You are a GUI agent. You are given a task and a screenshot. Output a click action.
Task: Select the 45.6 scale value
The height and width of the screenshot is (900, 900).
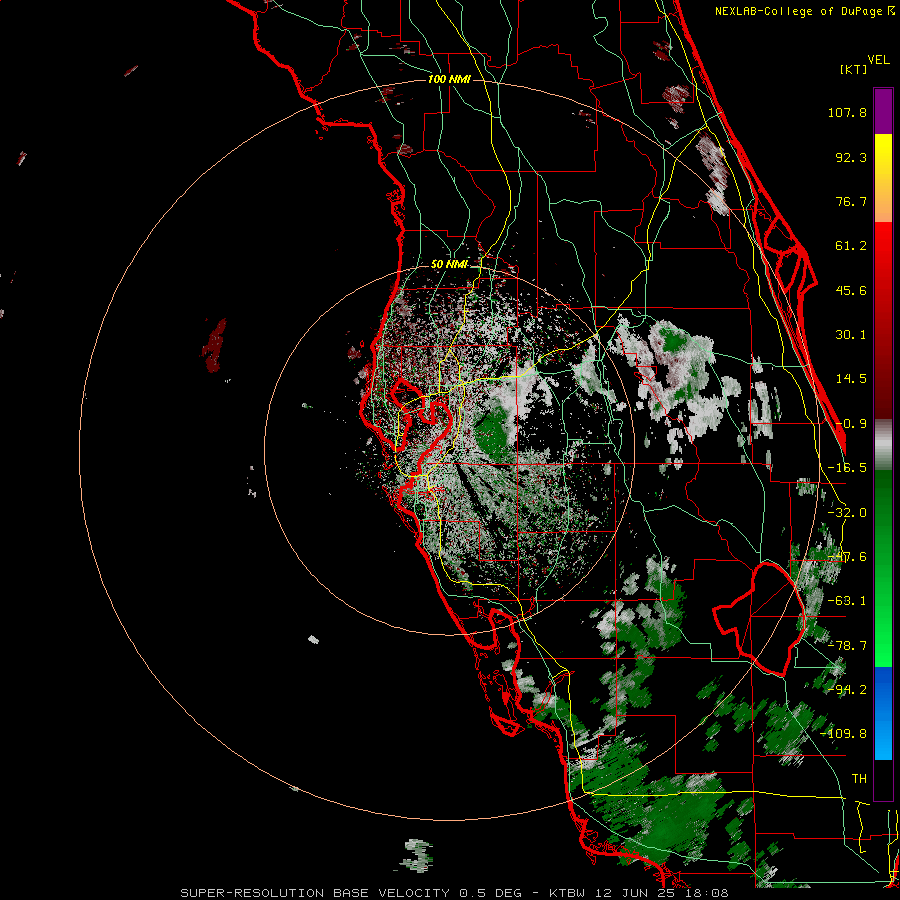(x=851, y=290)
